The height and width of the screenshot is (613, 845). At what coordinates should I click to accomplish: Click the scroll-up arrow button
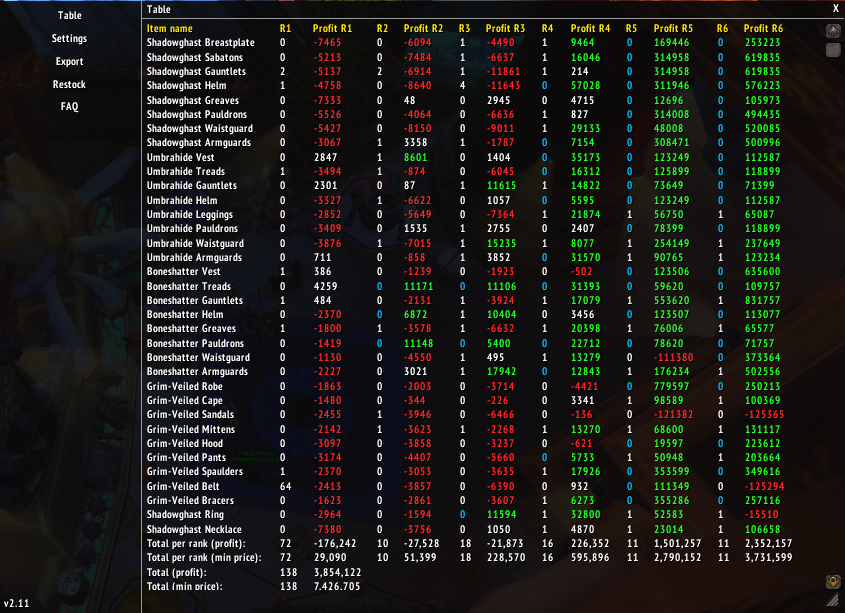(x=833, y=32)
